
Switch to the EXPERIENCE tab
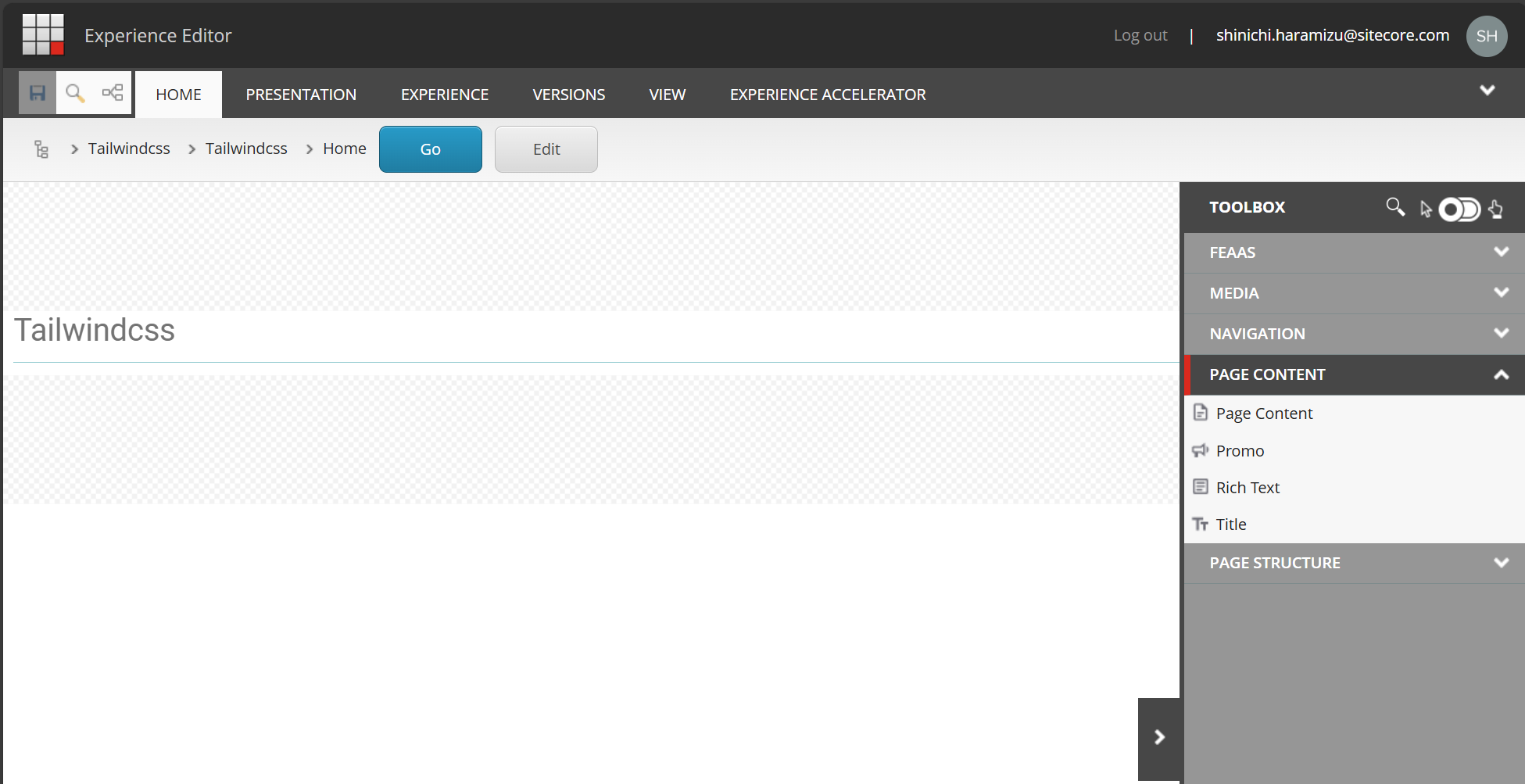click(x=445, y=95)
